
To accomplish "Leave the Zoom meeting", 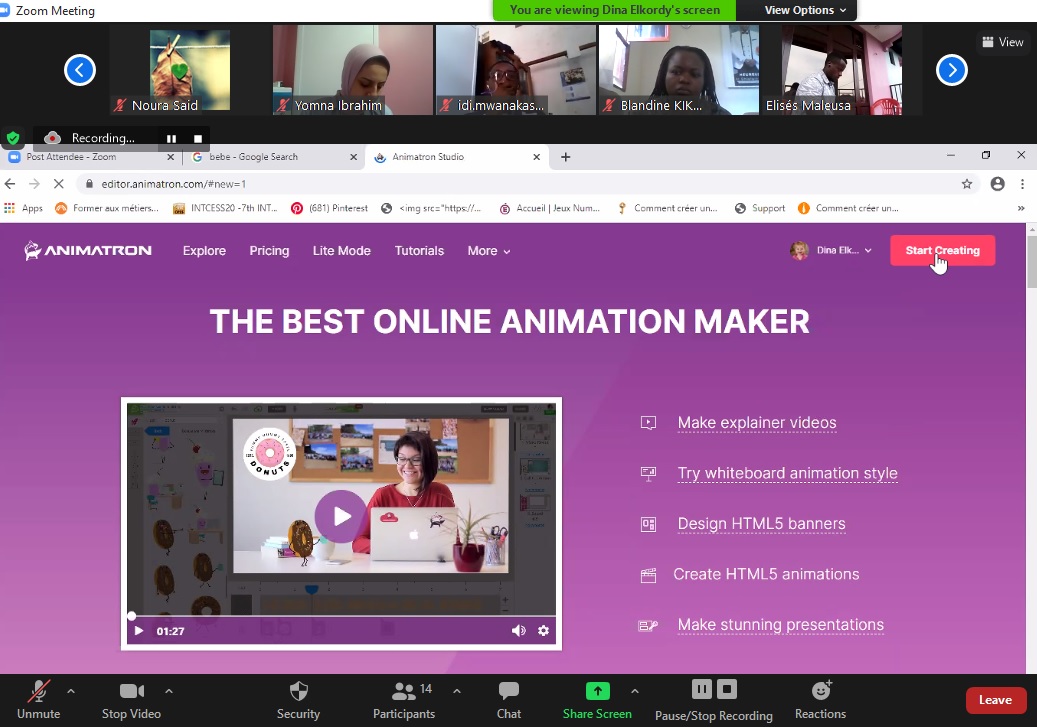I will [995, 700].
